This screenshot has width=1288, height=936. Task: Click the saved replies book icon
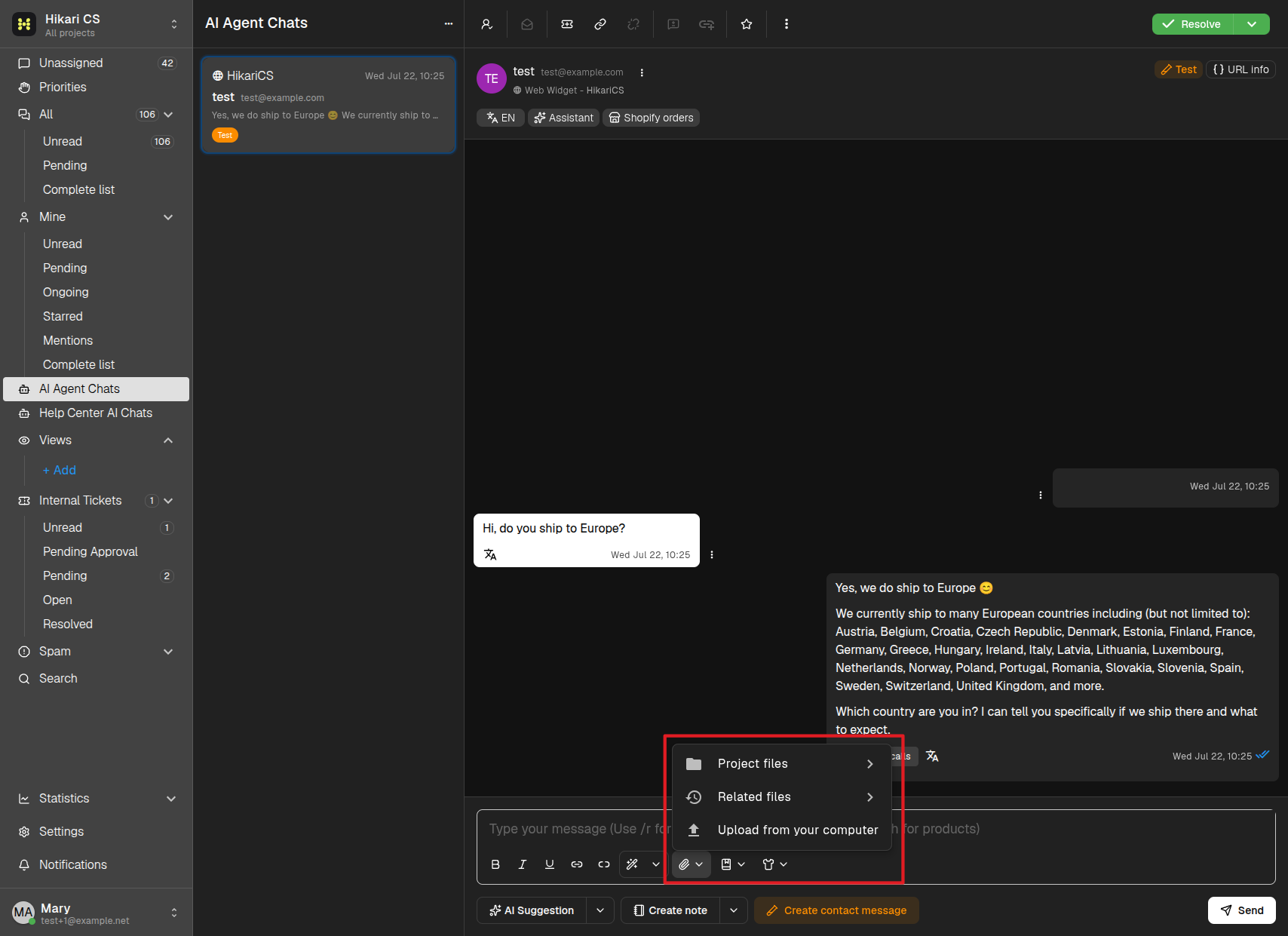point(726,864)
